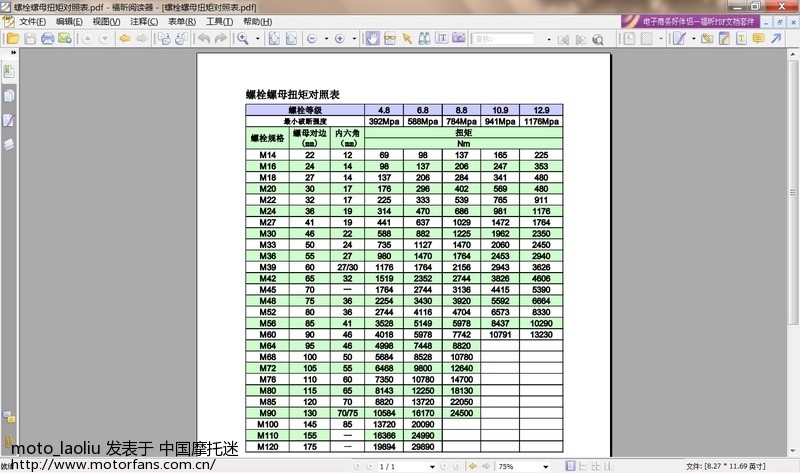Click the vertical scrollbar thumb
Viewport: 800px width, 473px height.
point(792,192)
